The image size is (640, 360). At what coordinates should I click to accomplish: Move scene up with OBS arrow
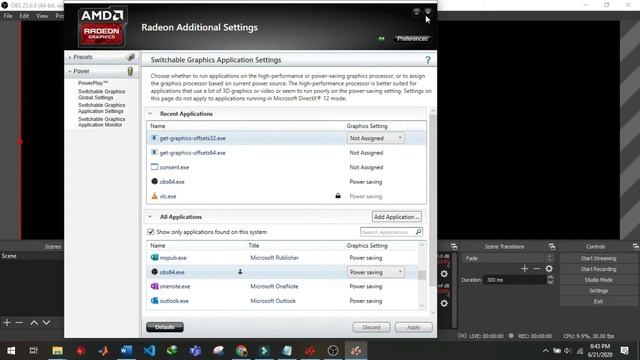pyautogui.click(x=34, y=322)
